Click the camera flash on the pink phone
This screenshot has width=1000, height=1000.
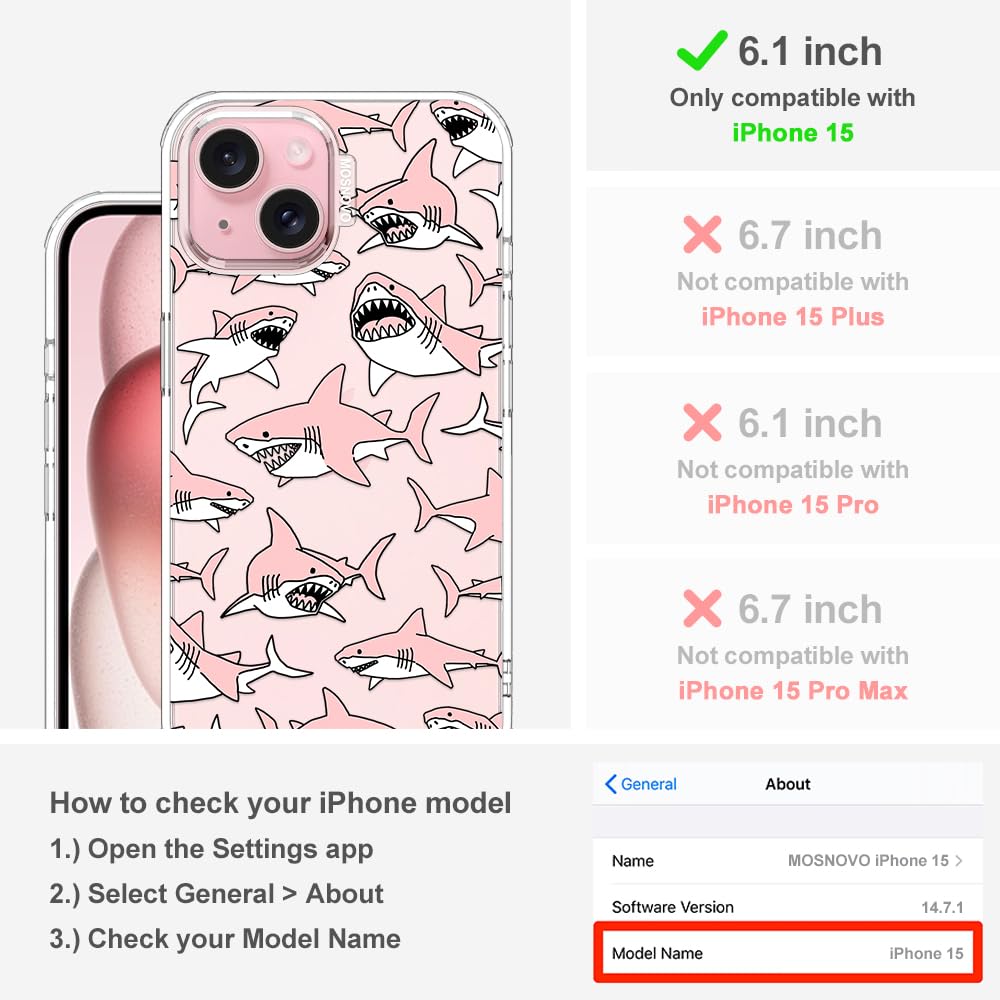(297, 152)
